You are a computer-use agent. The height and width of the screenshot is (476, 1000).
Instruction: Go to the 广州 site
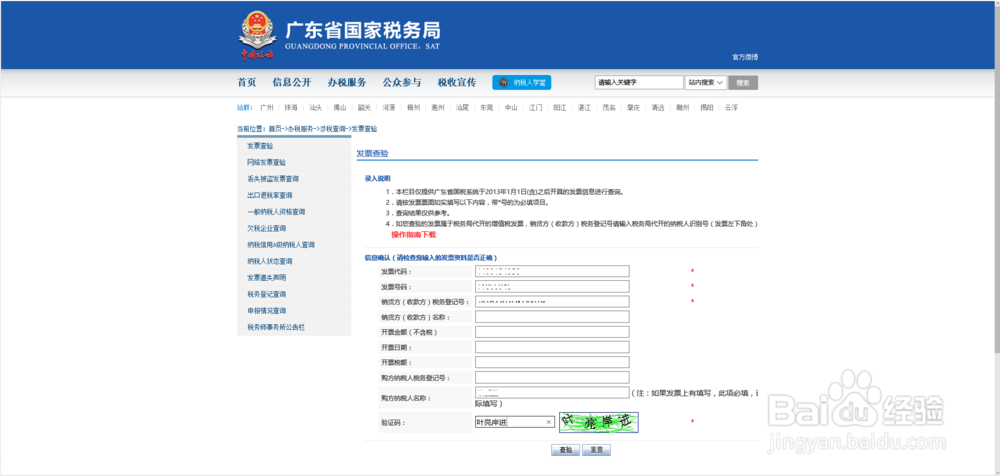point(267,108)
